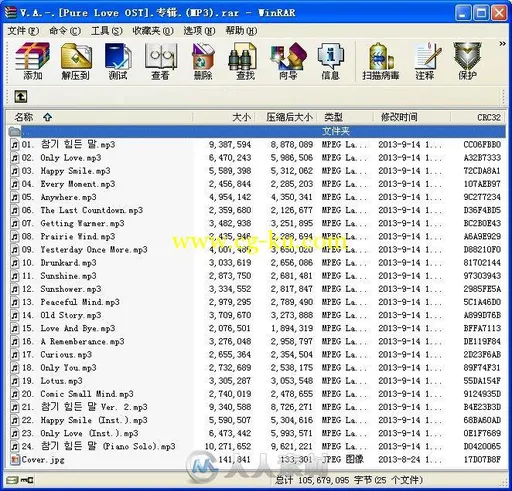Maximize the WinRAR window

click(481, 13)
